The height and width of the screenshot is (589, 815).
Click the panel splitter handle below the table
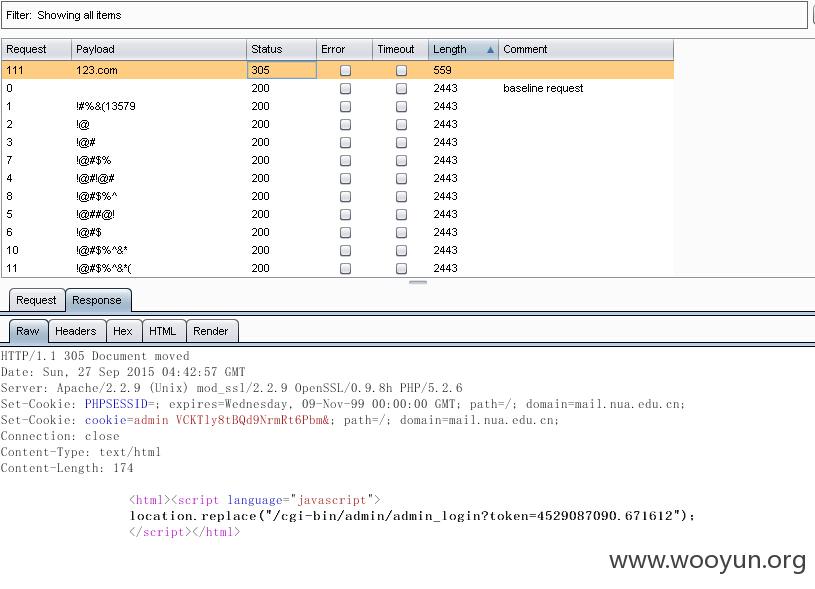pos(418,282)
